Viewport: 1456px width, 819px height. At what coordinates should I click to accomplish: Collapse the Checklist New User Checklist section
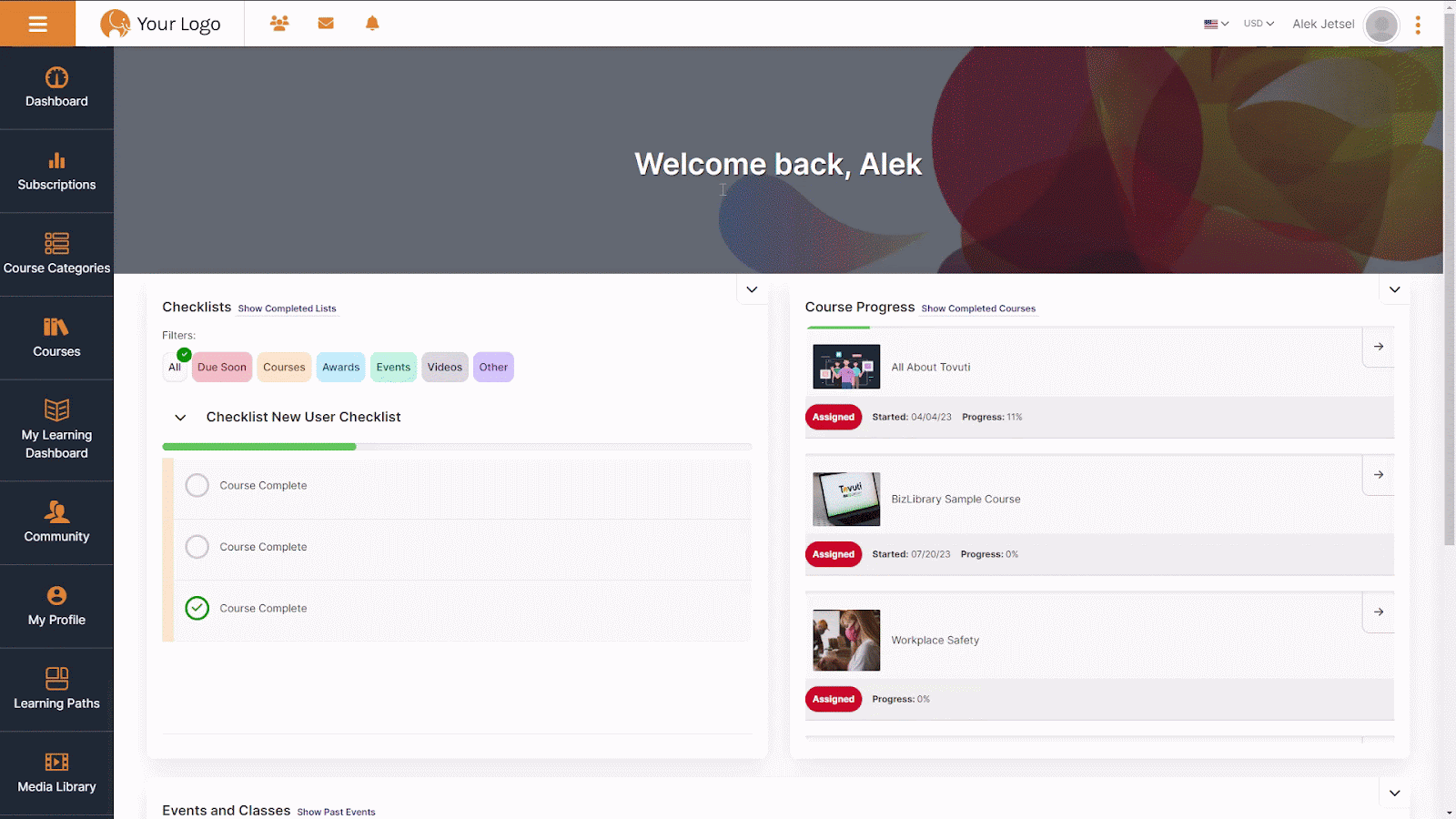point(179,418)
